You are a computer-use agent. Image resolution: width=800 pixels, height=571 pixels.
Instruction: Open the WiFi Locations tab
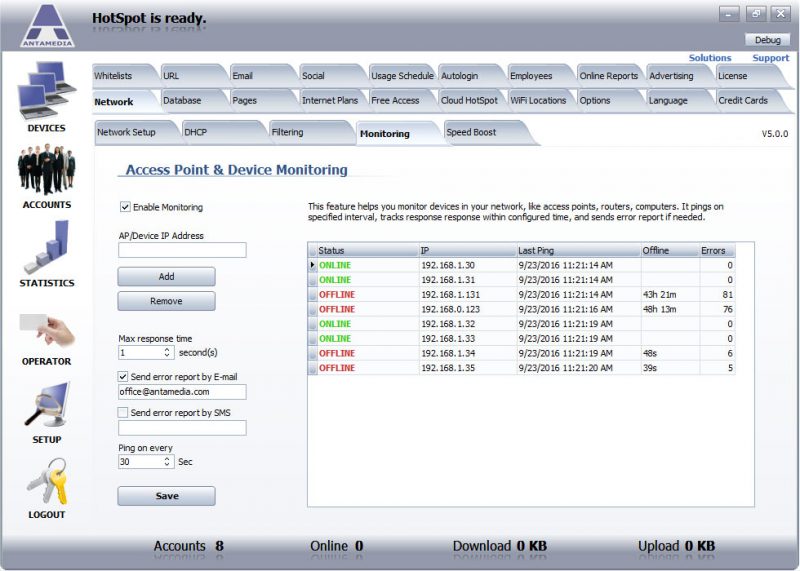(x=540, y=101)
